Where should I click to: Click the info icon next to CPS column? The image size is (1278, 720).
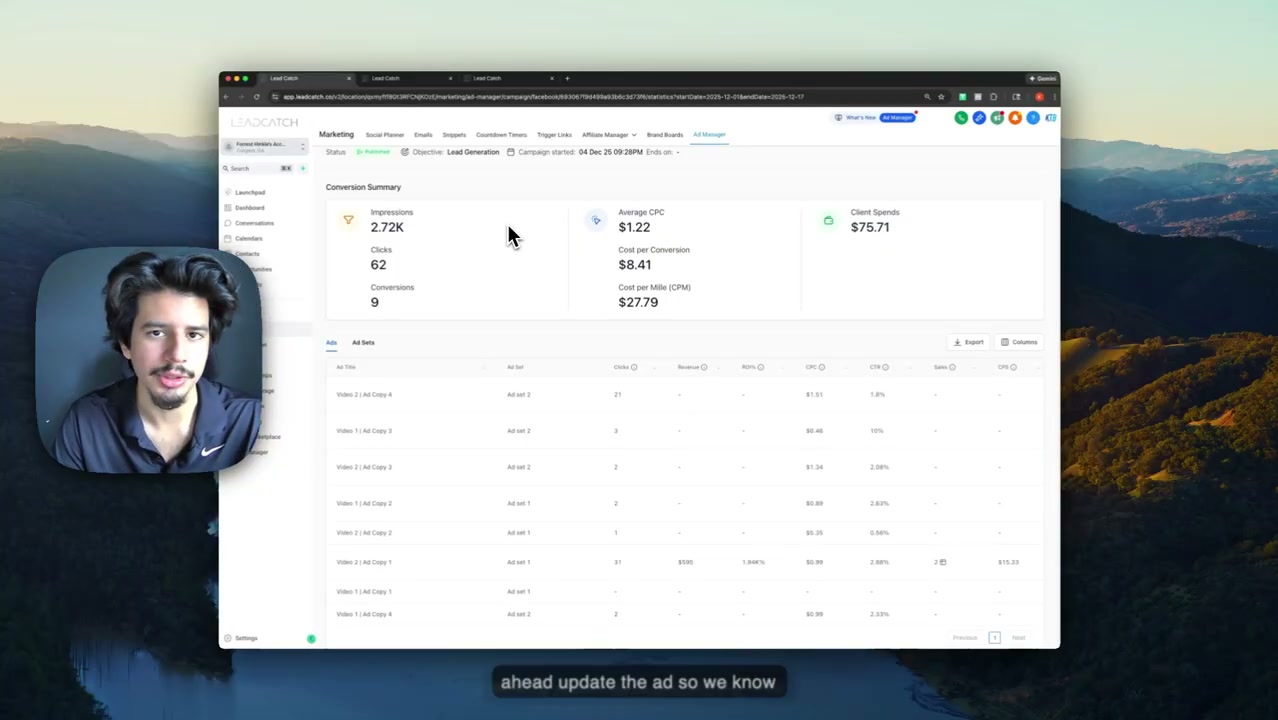tap(1014, 367)
